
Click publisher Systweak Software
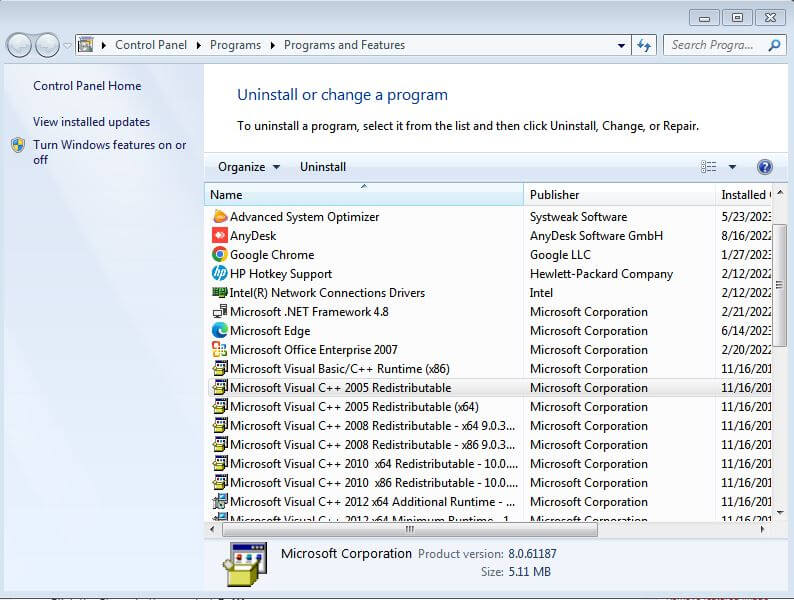pos(578,217)
